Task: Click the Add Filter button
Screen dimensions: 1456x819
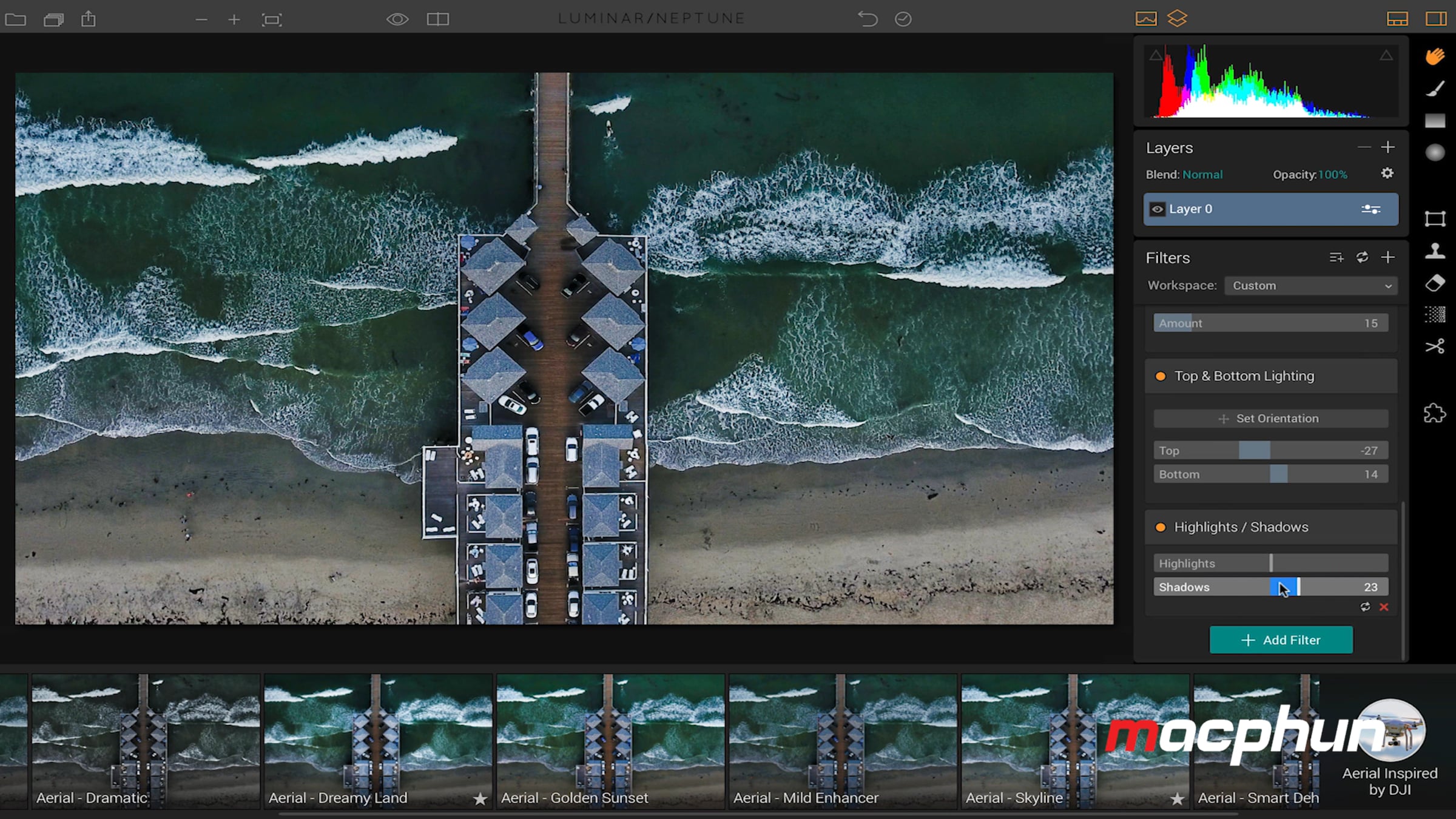Action: pos(1281,640)
